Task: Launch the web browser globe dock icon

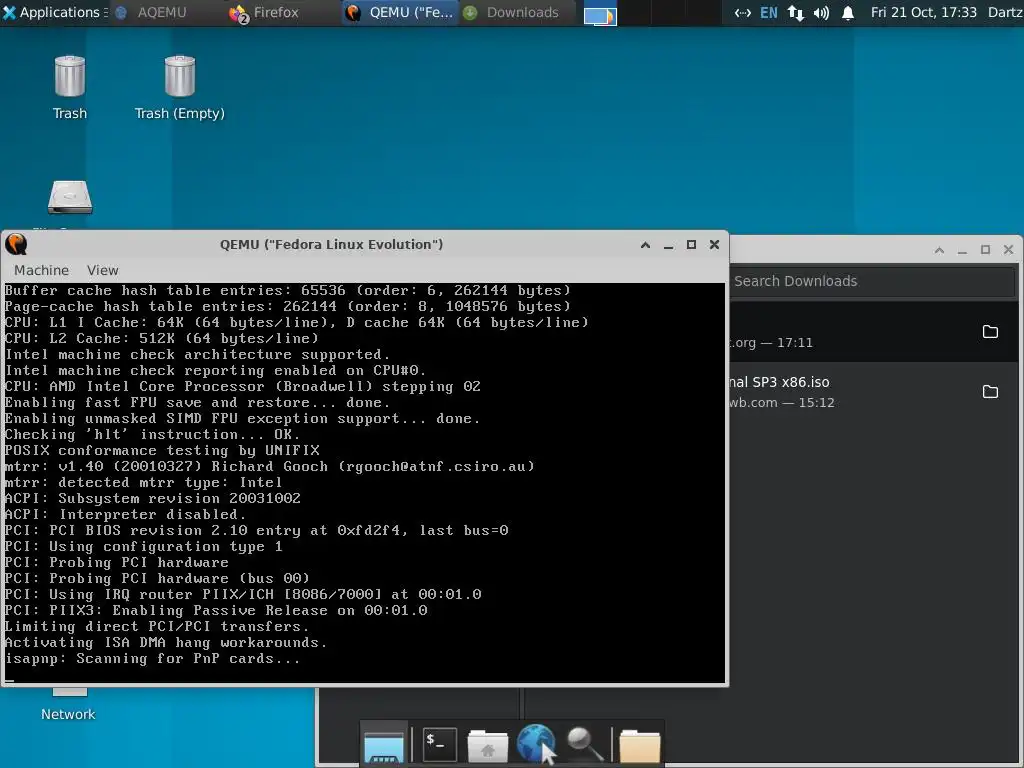Action: tap(536, 744)
